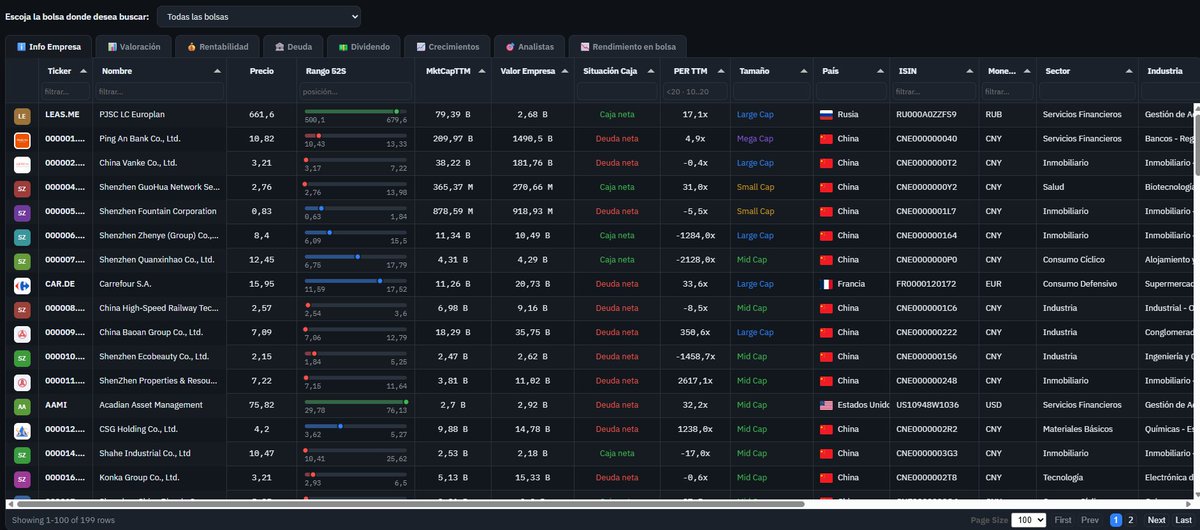Click the Acadian Asset Management AAMI logo

point(22,406)
